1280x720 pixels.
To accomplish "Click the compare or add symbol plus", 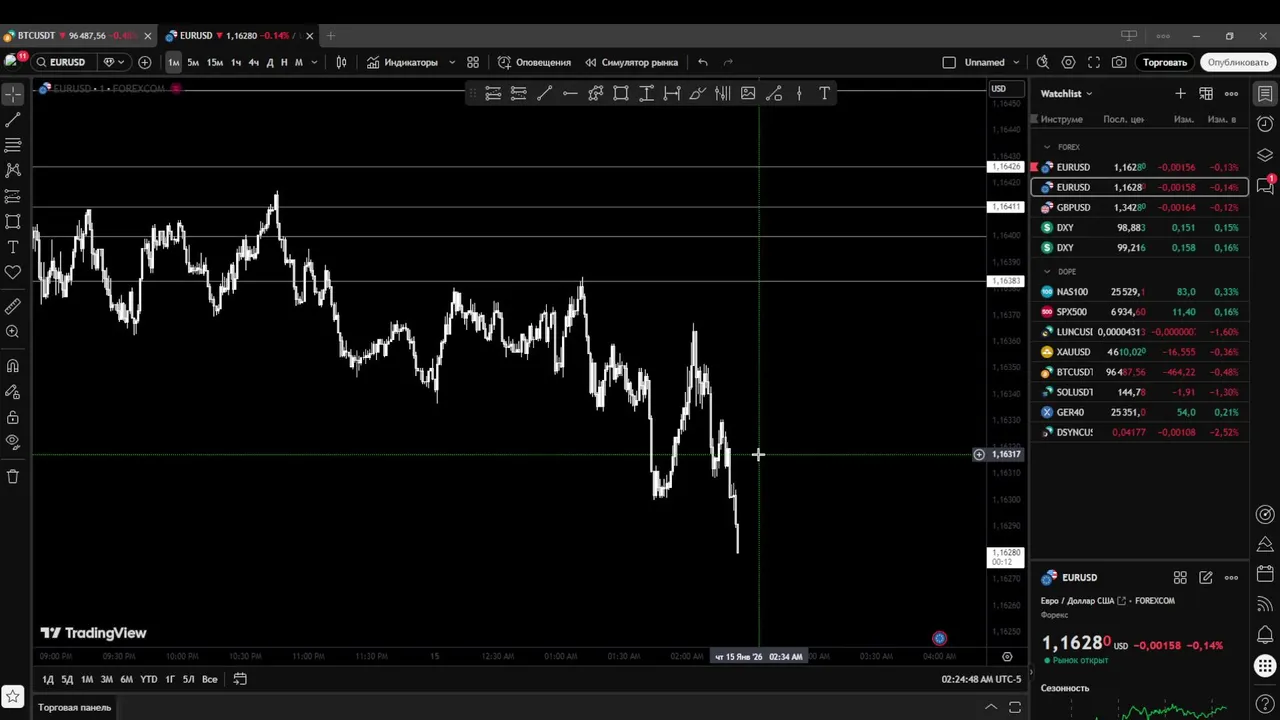I will (x=145, y=62).
